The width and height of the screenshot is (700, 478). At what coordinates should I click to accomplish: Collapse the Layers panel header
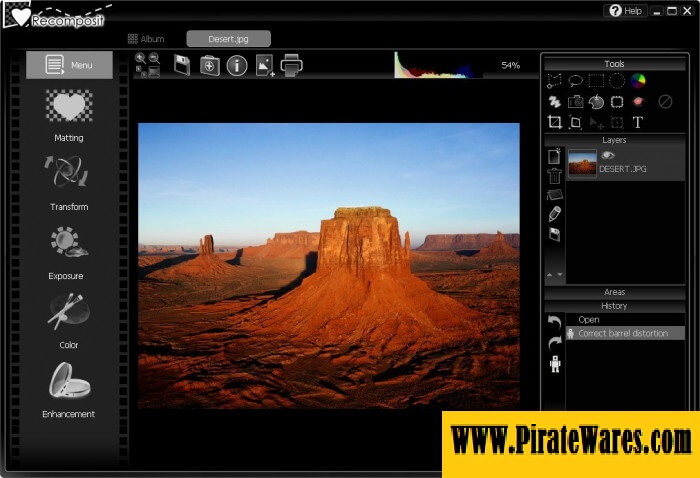(x=614, y=140)
